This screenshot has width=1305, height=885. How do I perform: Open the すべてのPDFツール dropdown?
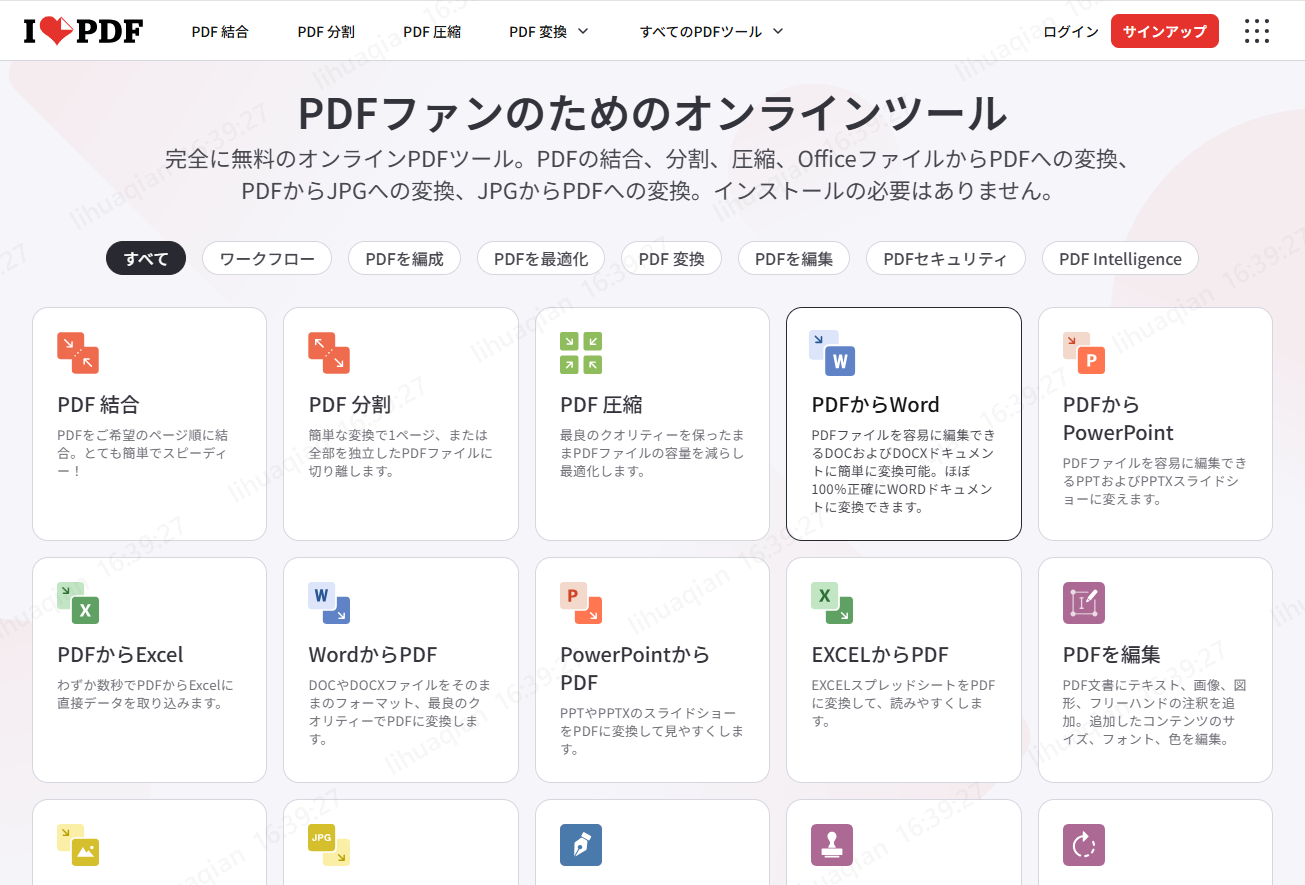tap(710, 31)
